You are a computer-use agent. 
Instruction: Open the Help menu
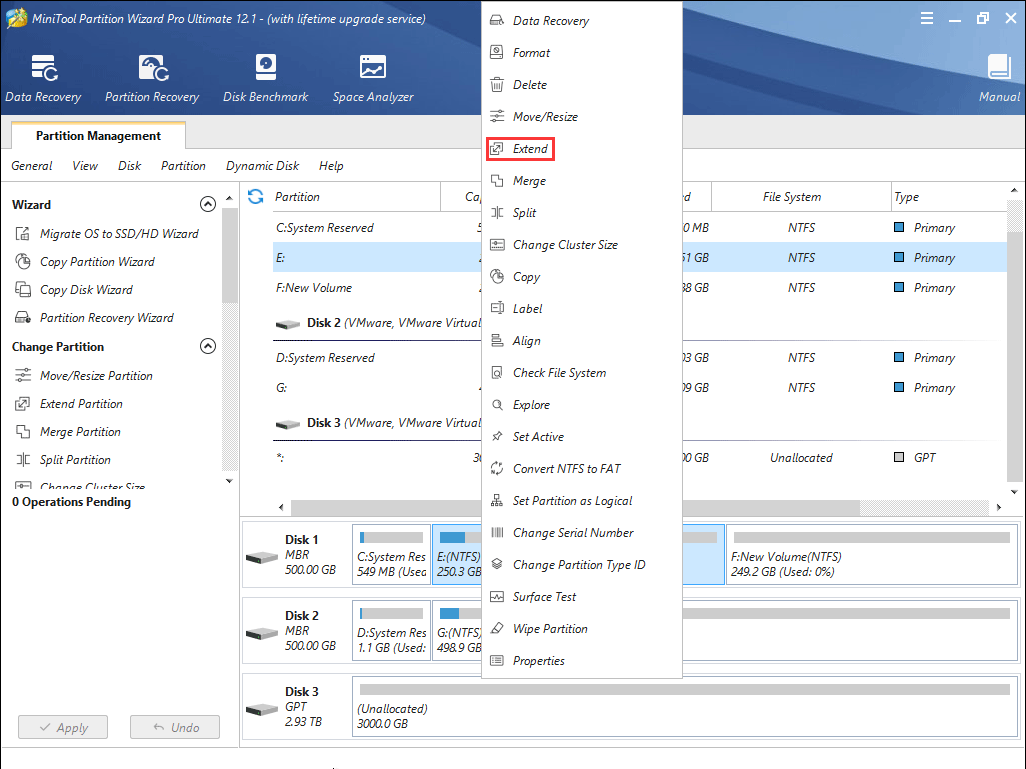(x=331, y=166)
